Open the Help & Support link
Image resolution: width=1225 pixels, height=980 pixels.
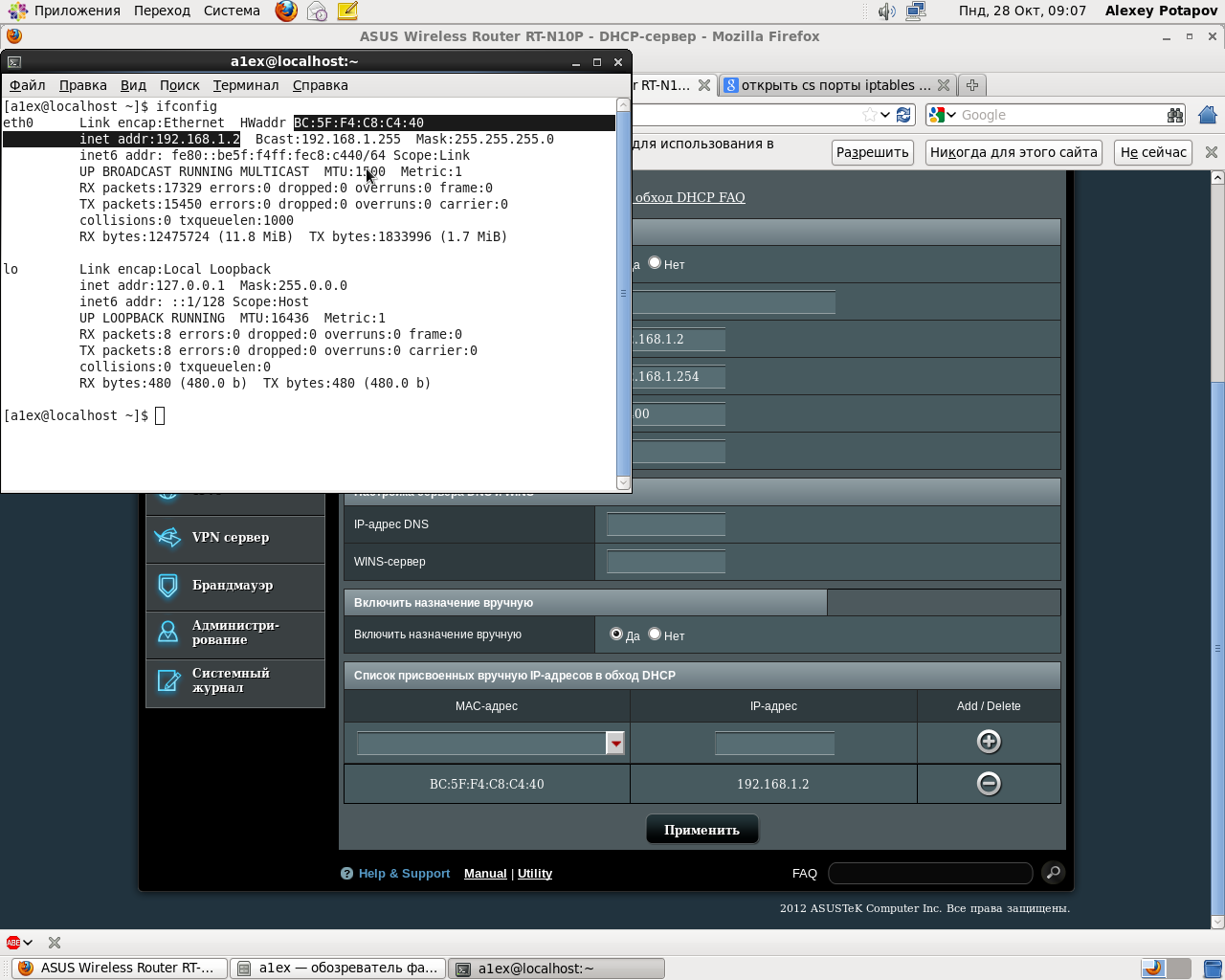(x=404, y=873)
